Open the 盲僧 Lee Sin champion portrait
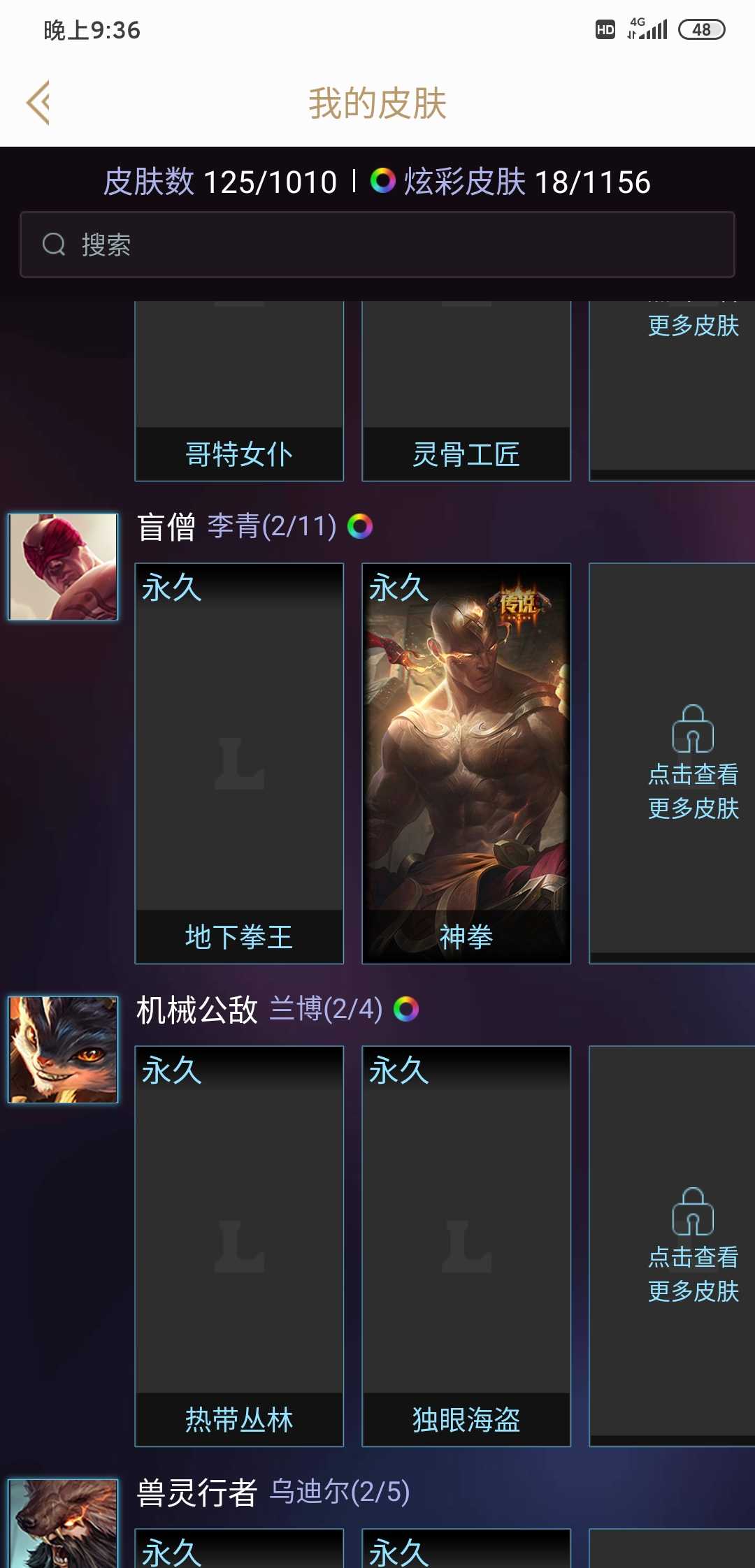Screen dimensions: 755x1568 (63, 567)
